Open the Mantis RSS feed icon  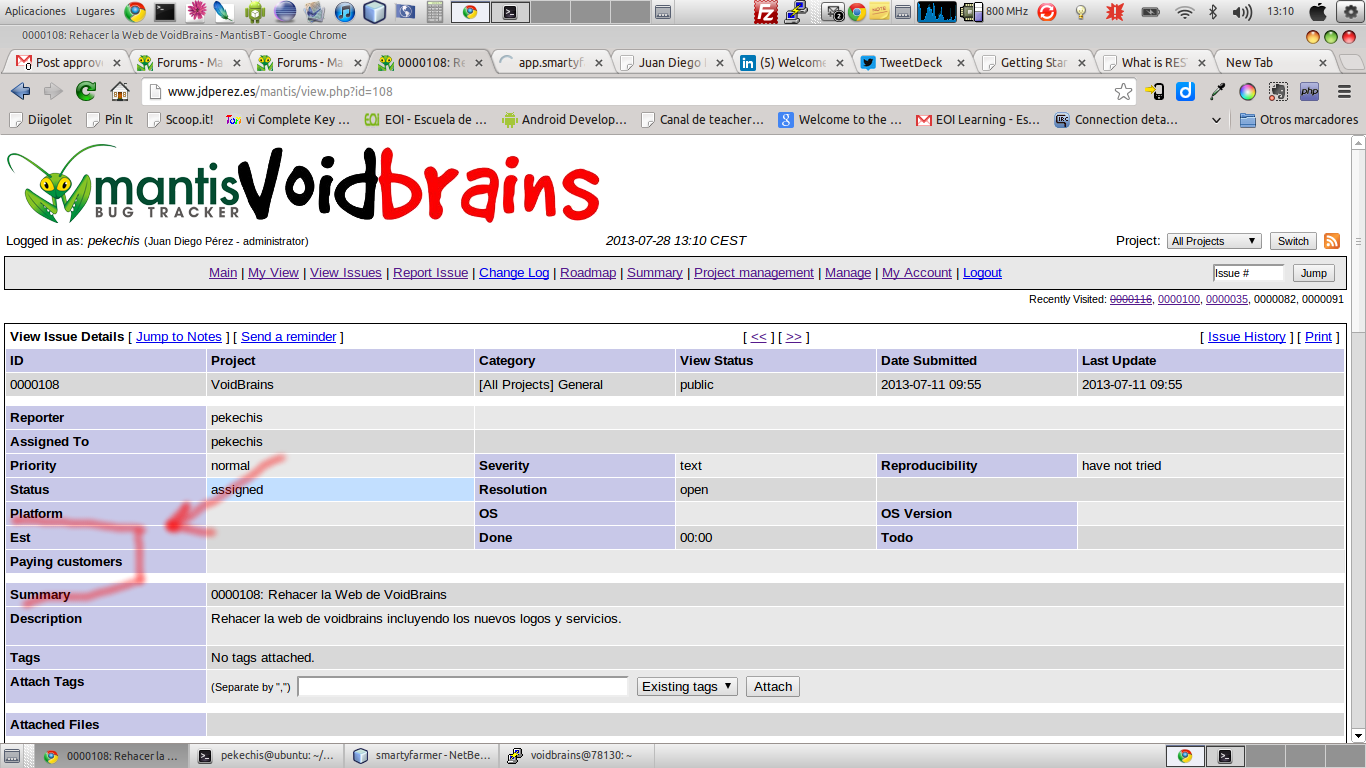coord(1332,241)
